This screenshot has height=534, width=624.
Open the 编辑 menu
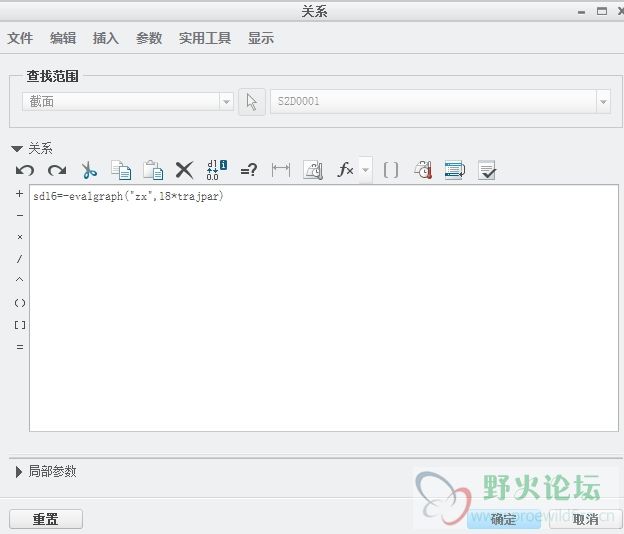coord(63,38)
